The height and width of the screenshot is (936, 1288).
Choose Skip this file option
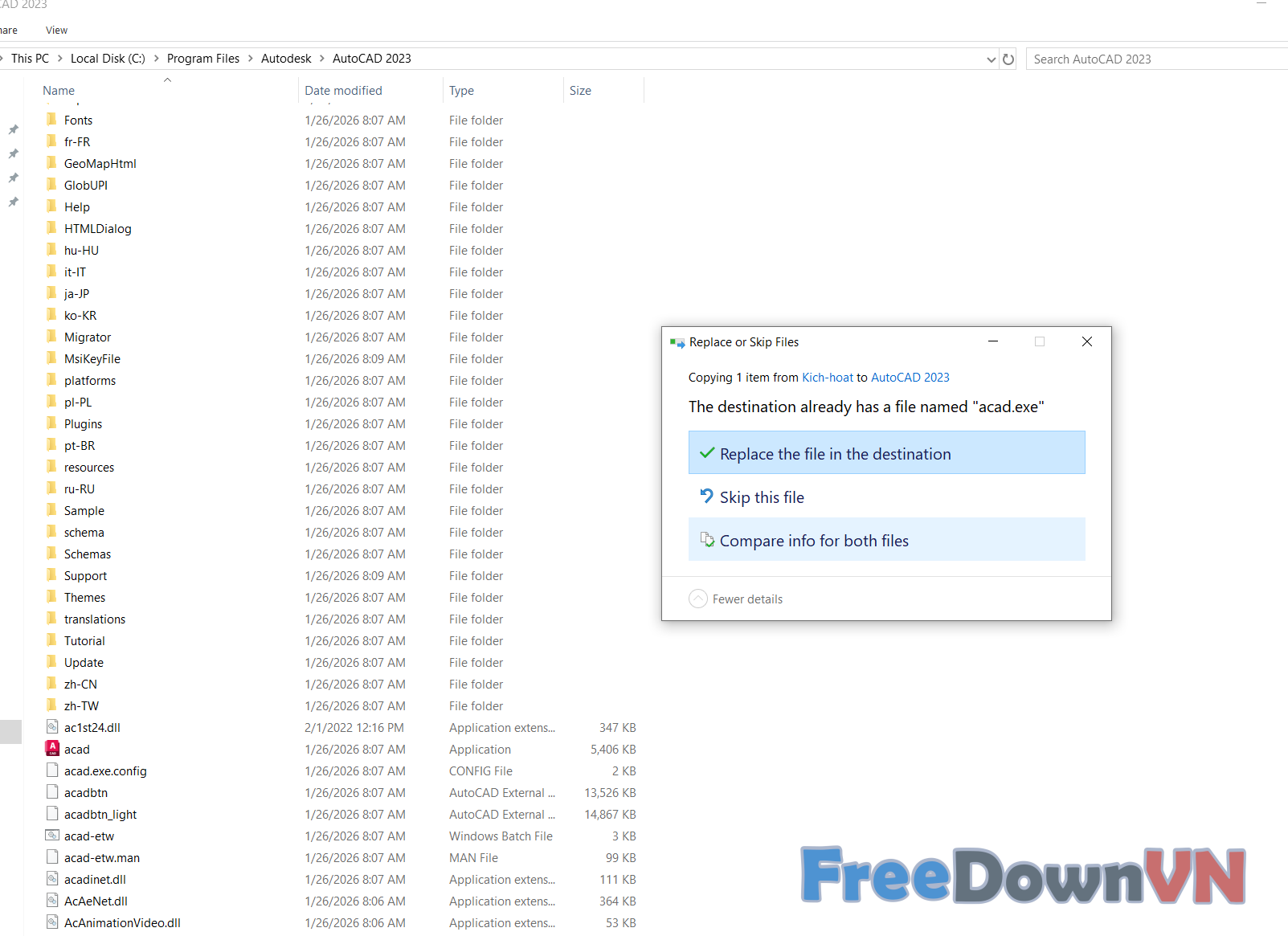tap(761, 497)
